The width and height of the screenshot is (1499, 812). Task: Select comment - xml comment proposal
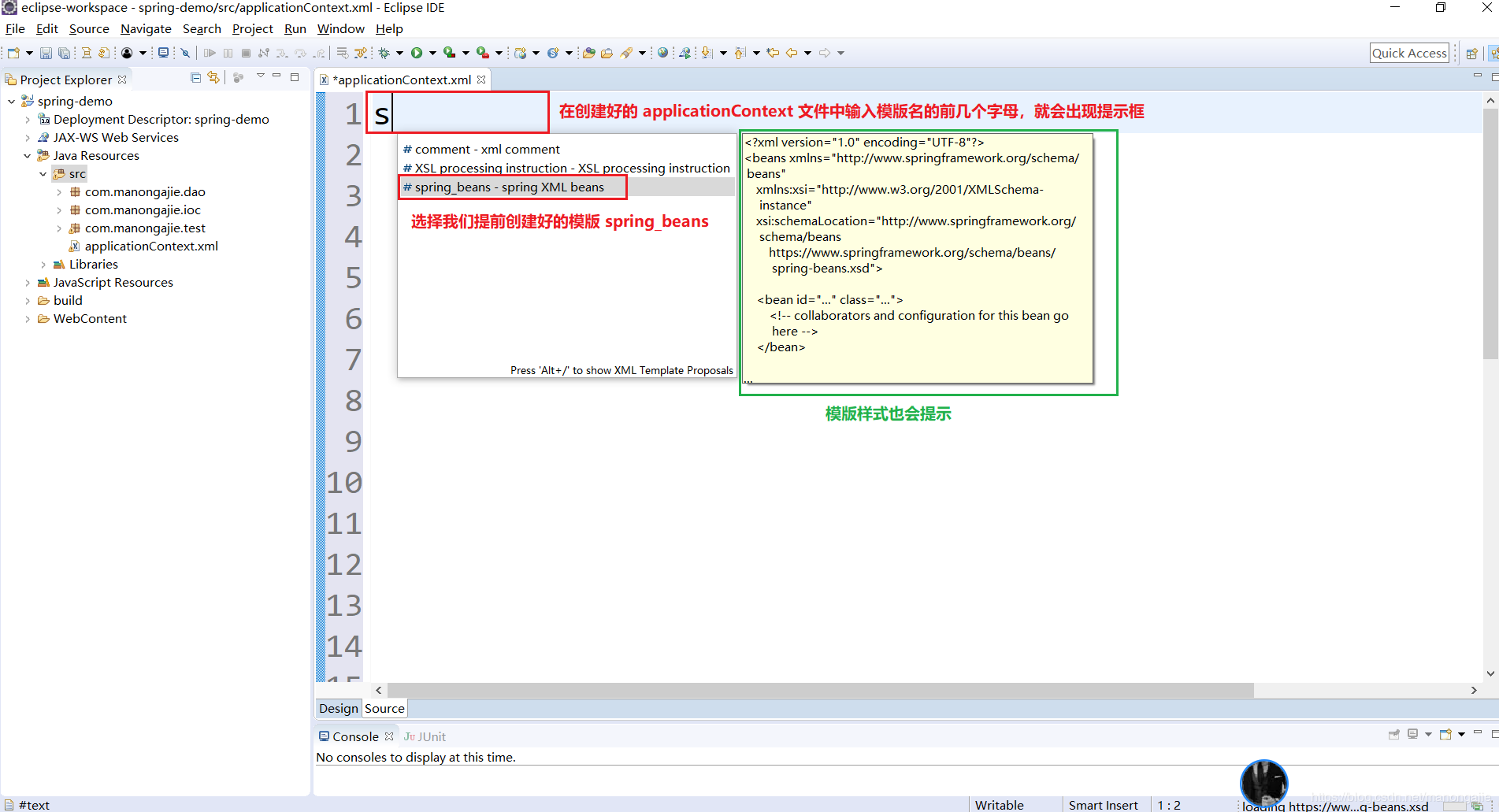tap(566, 149)
